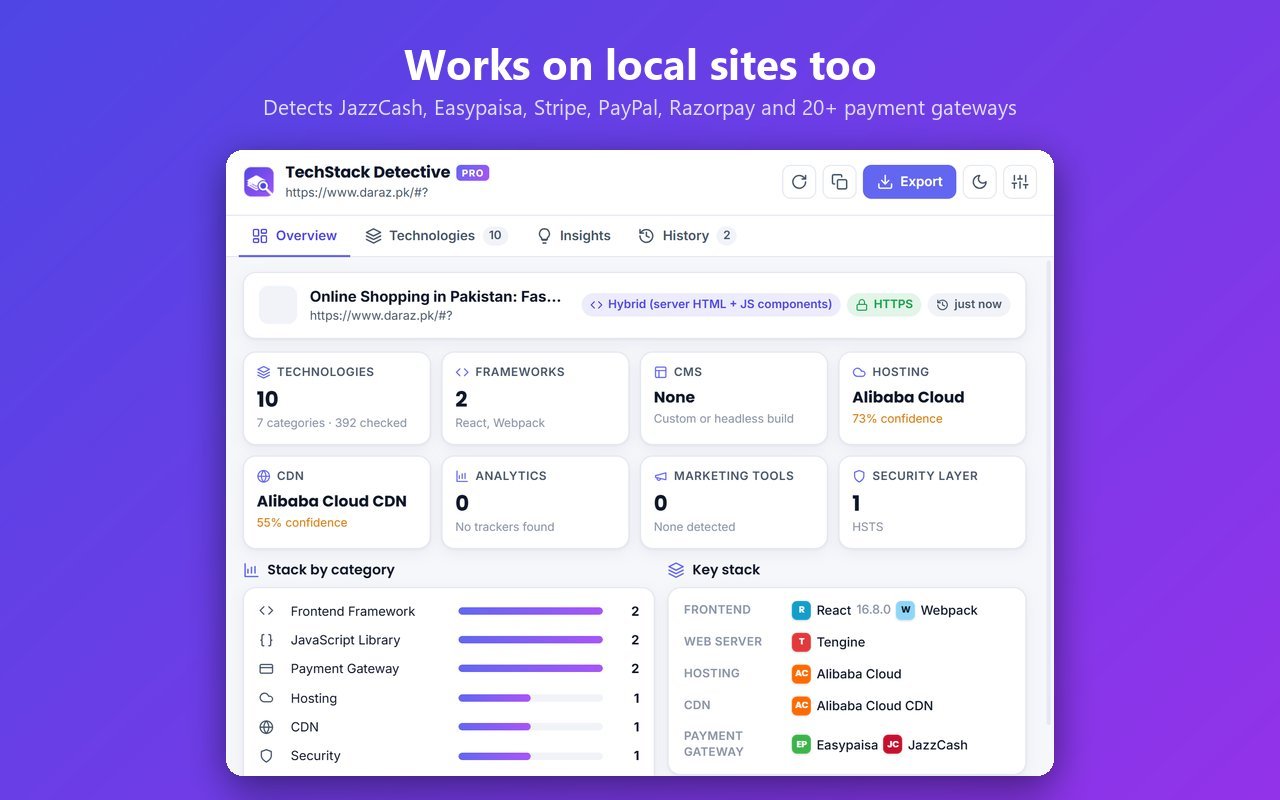This screenshot has width=1280, height=800.
Task: Click the Analytics bar-chart card icon
Action: tap(462, 476)
